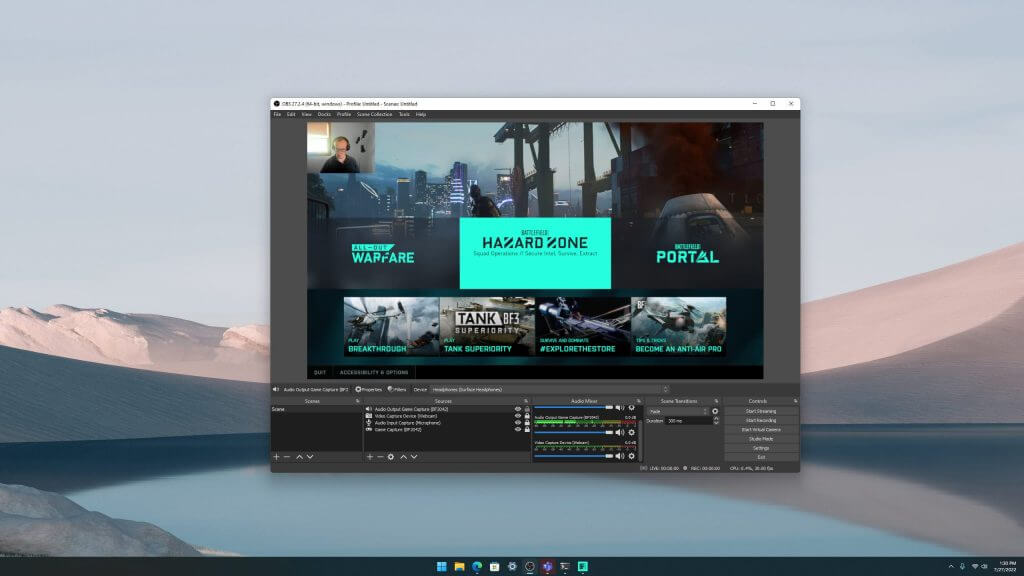1024x576 pixels.
Task: Open transition properties gear beside Fade
Action: click(x=715, y=411)
